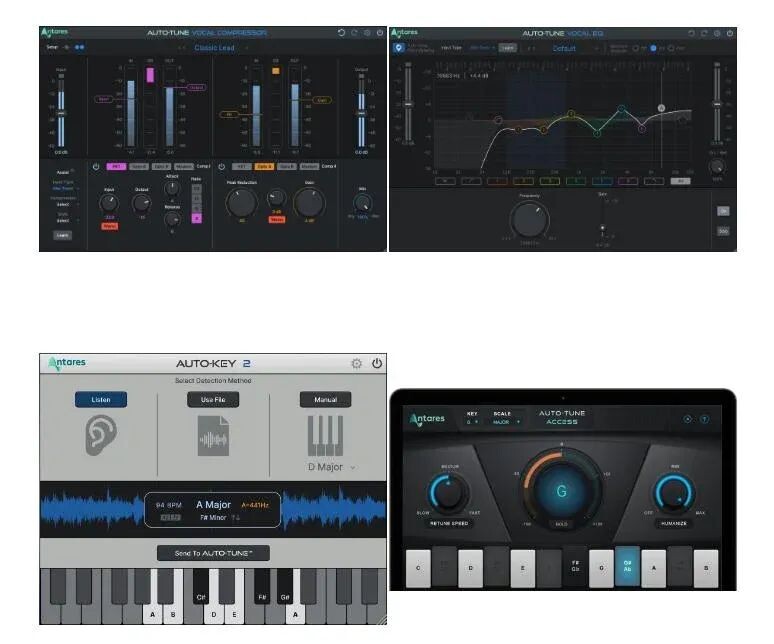Select the grey FET button in Comp II

[242, 167]
